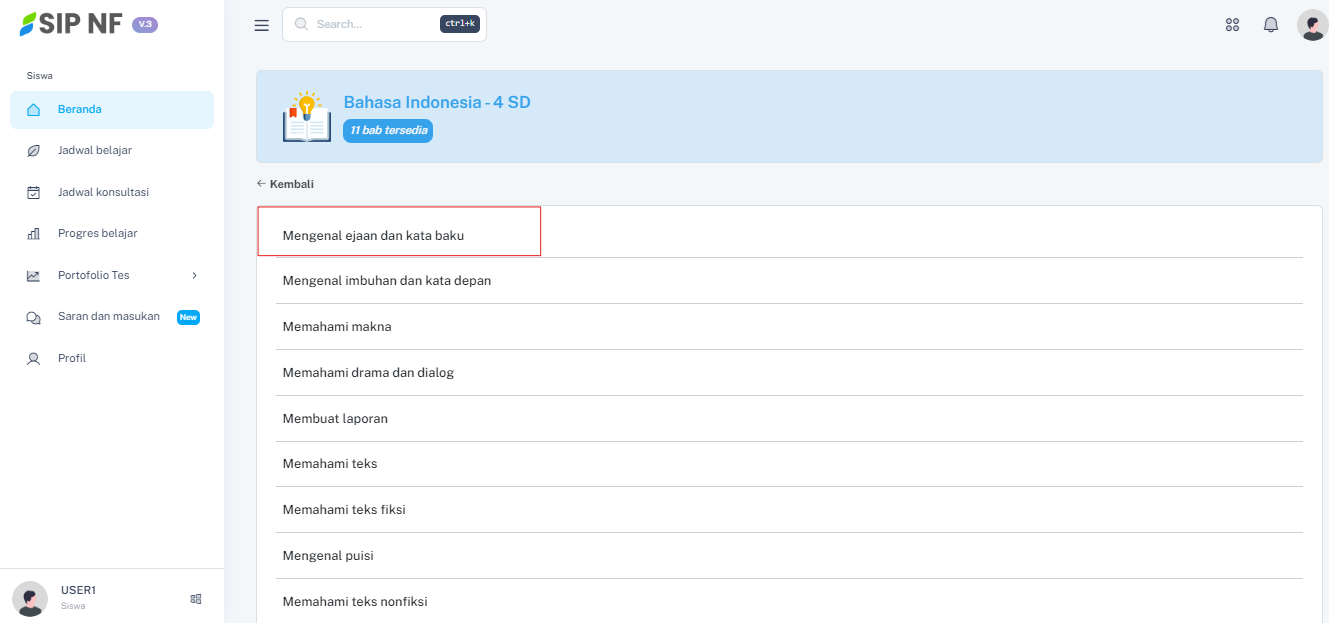This screenshot has width=1329, height=623.
Task: Click the grid icon beside USER1
Action: 196,599
